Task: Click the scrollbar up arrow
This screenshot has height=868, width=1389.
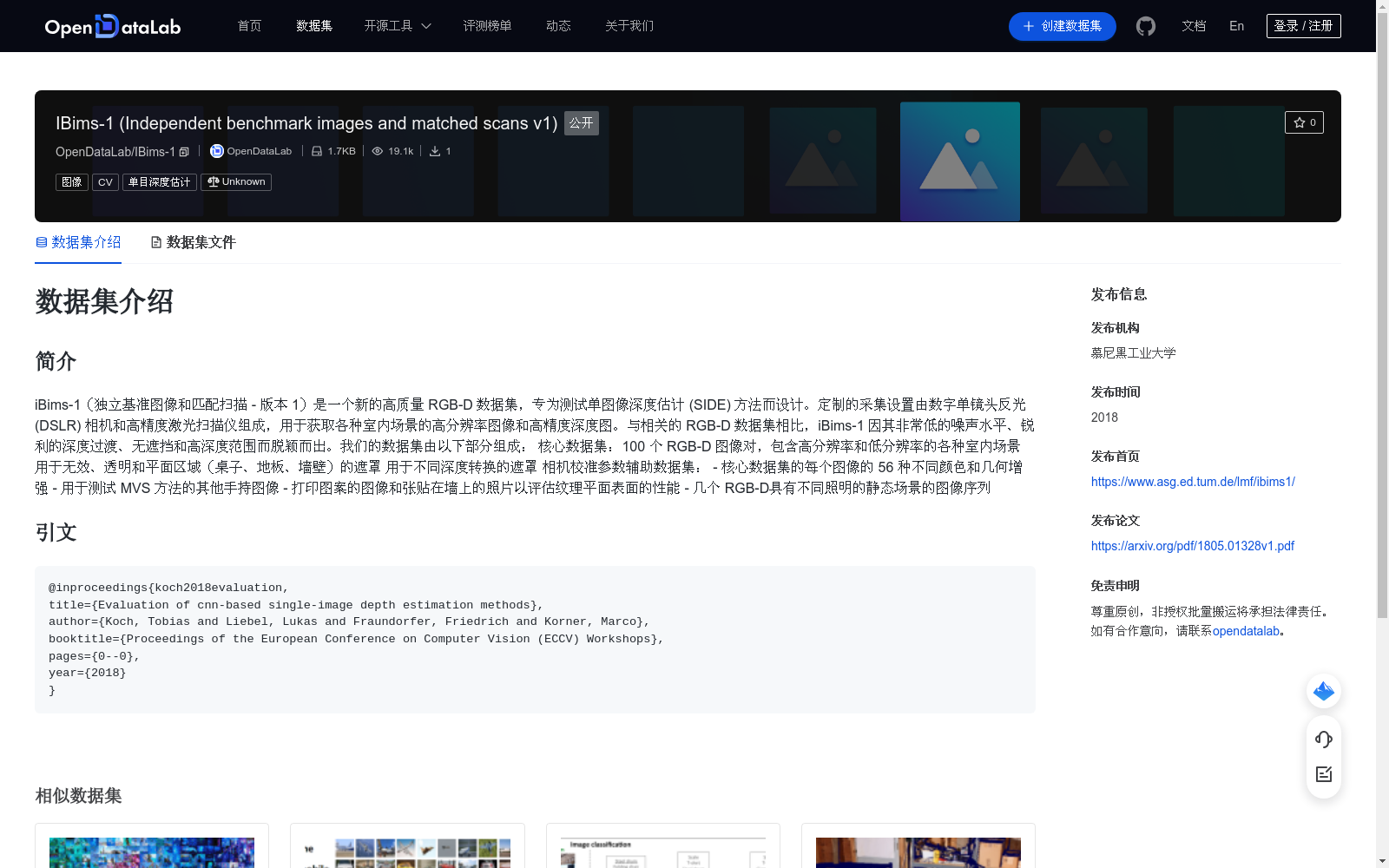Action: 1382,6
